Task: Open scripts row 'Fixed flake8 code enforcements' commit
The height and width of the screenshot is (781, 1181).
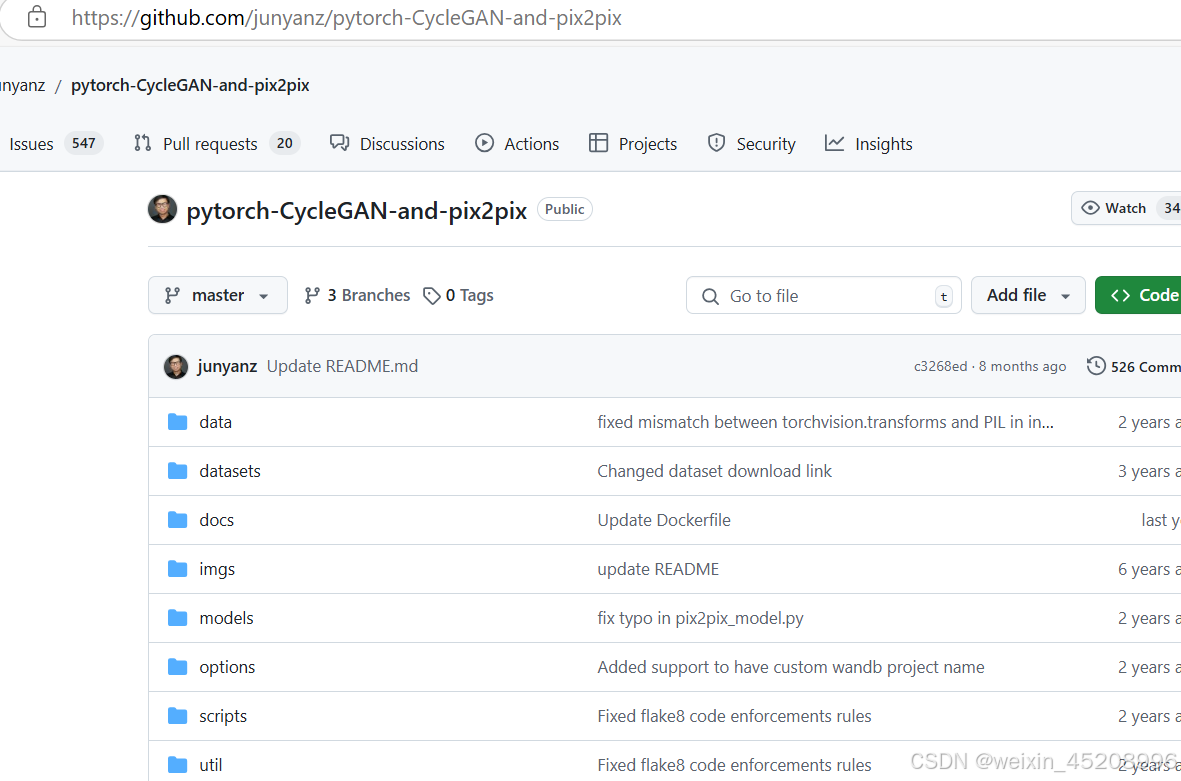Action: pos(734,715)
